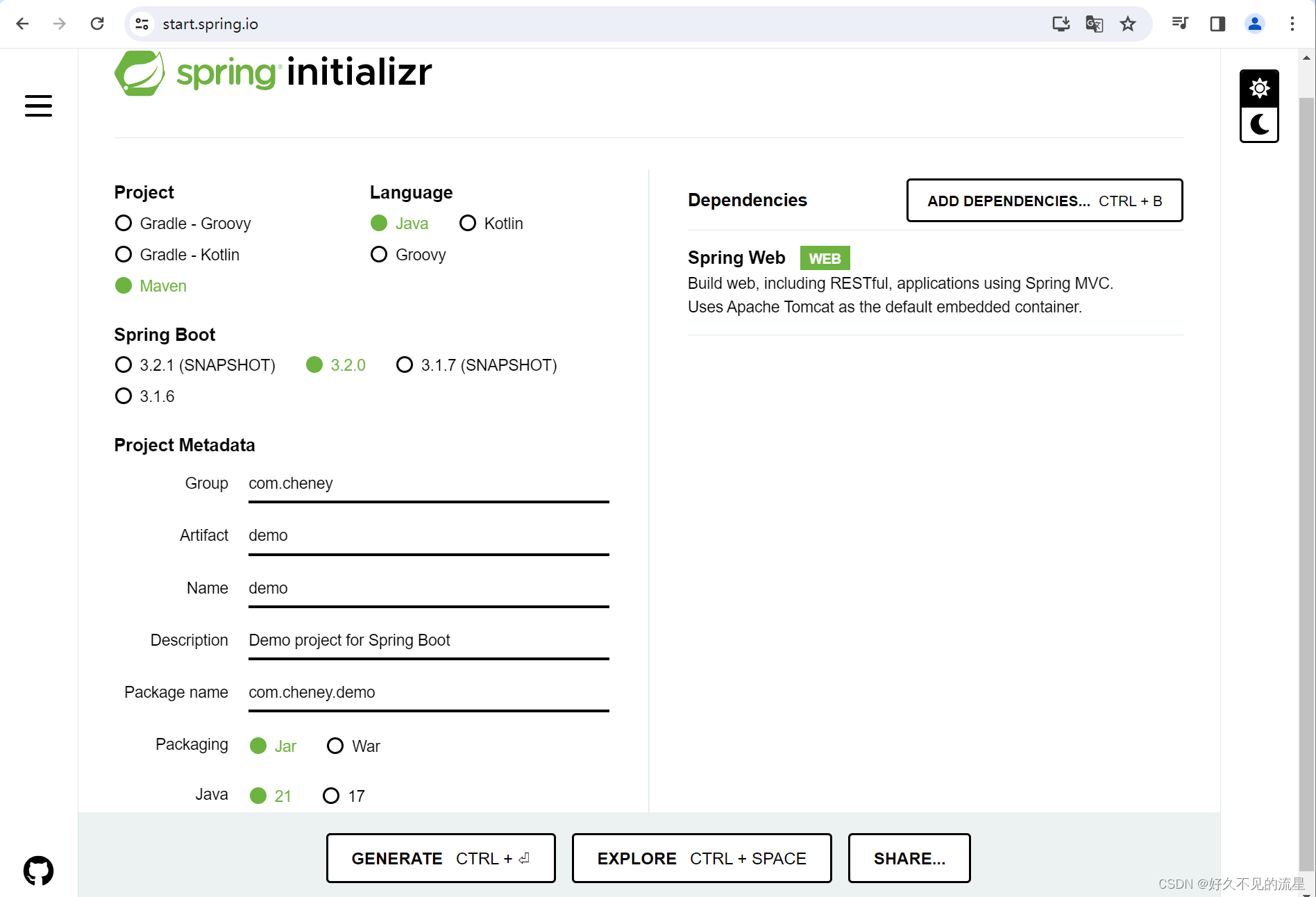Reload the start.spring.io page

click(97, 24)
